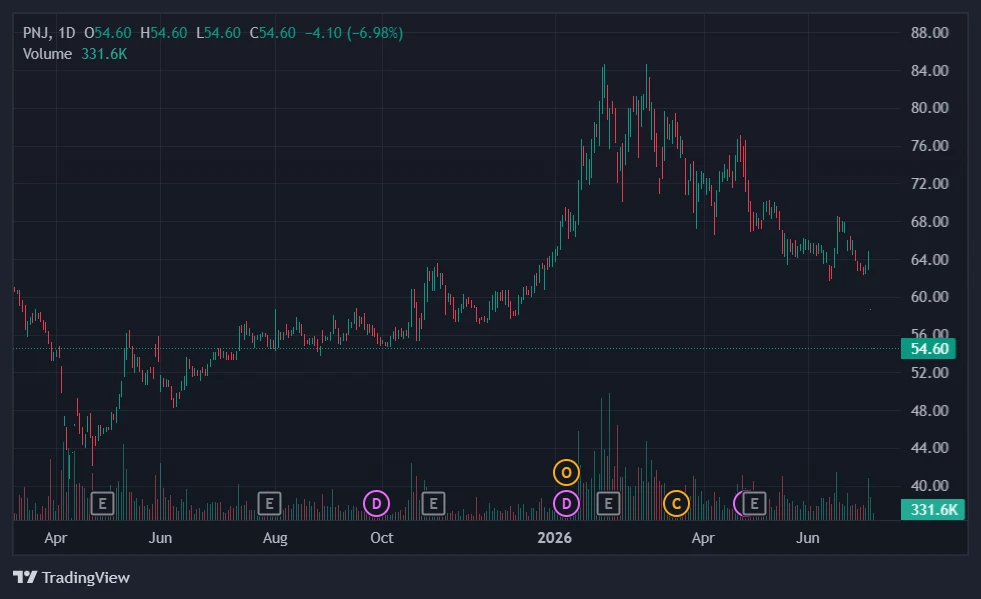Click the TradingView logo
The image size is (981, 599).
tap(71, 577)
